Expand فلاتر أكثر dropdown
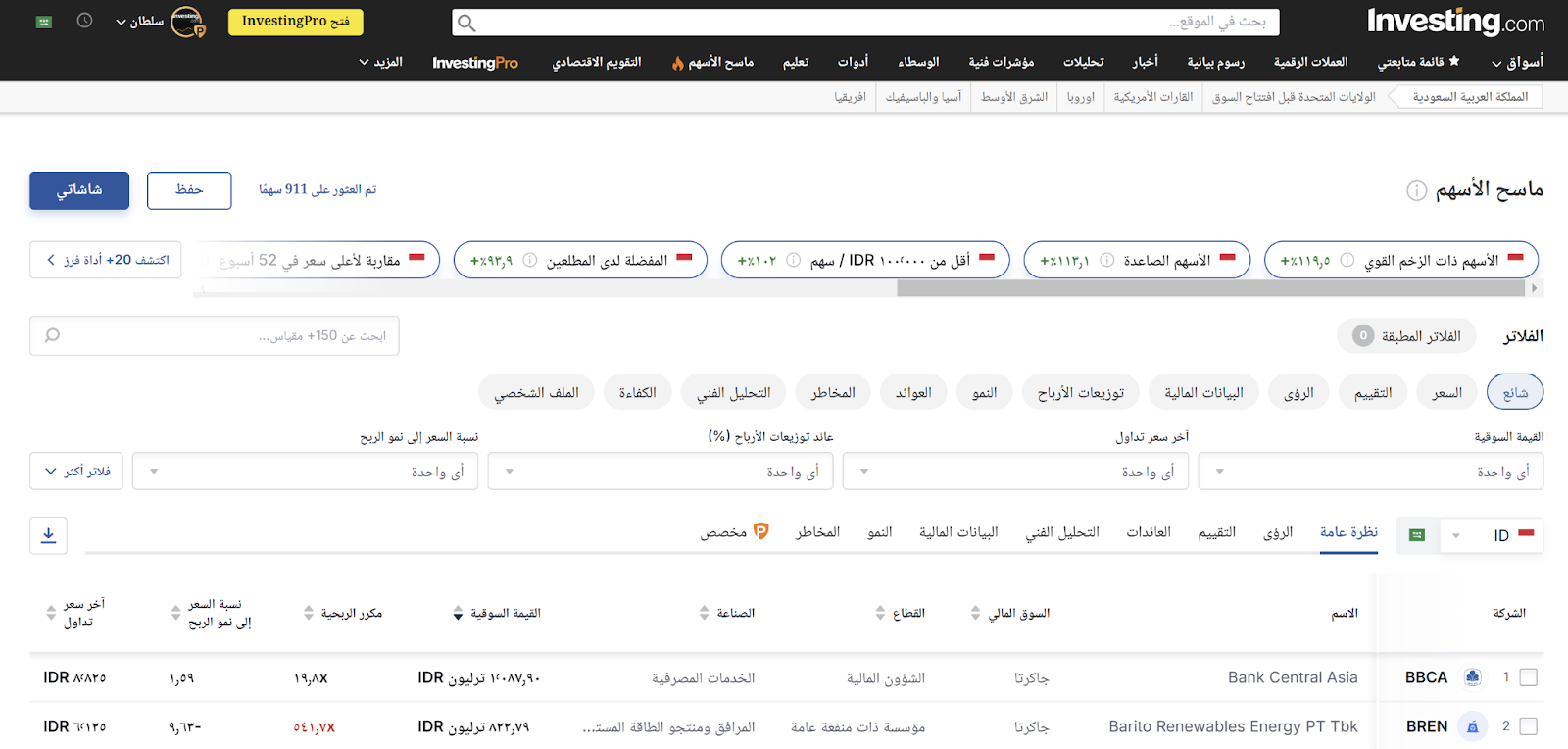The width and height of the screenshot is (1568, 749). pos(76,472)
